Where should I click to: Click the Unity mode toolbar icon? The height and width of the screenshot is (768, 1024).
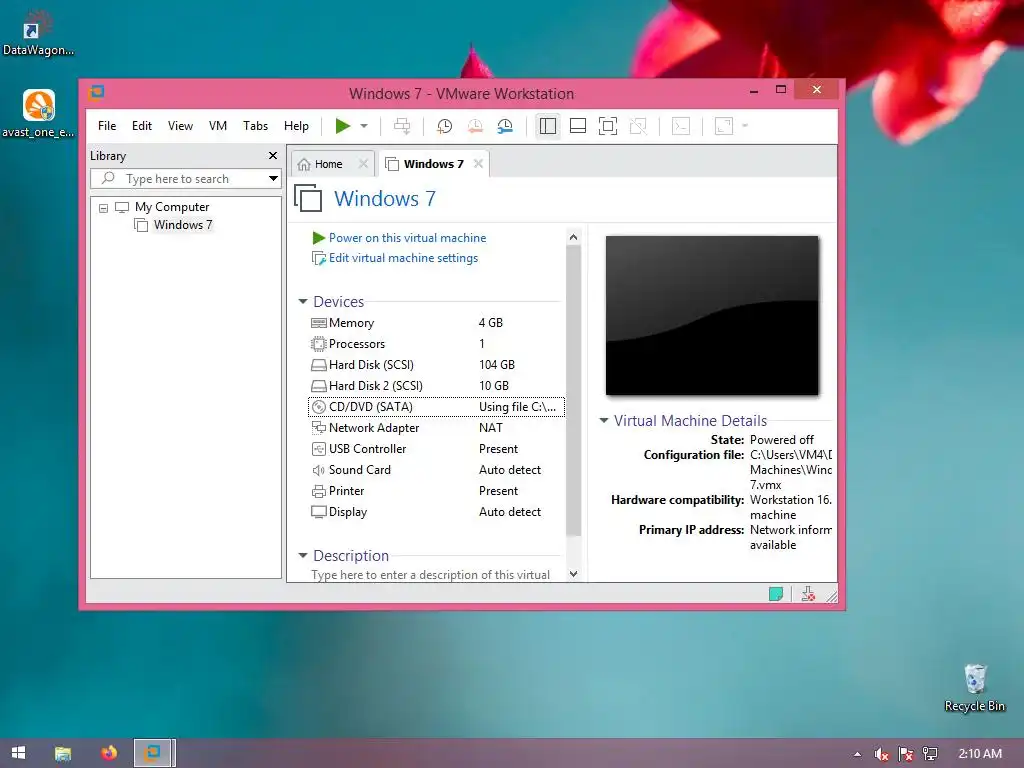638,126
